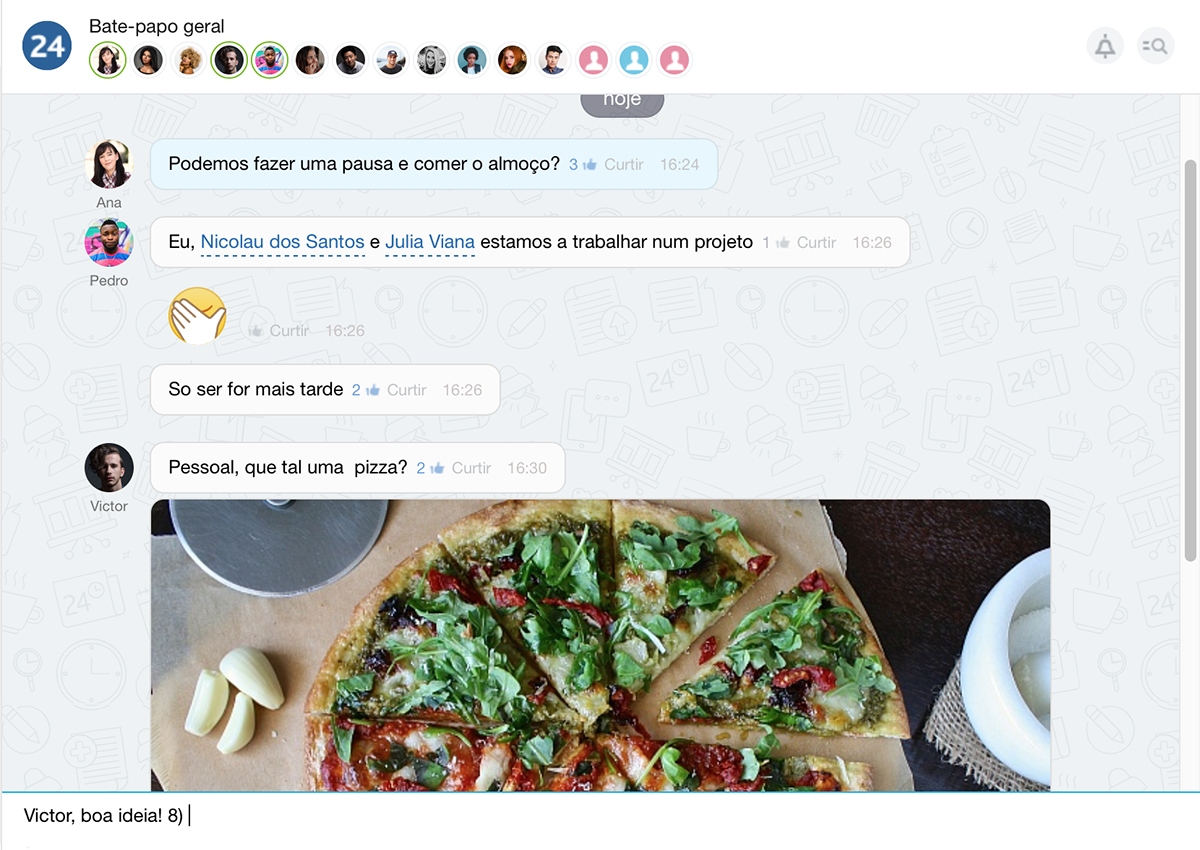1200x850 pixels.
Task: Open Pedro's avatar next to his message
Action: (x=109, y=242)
